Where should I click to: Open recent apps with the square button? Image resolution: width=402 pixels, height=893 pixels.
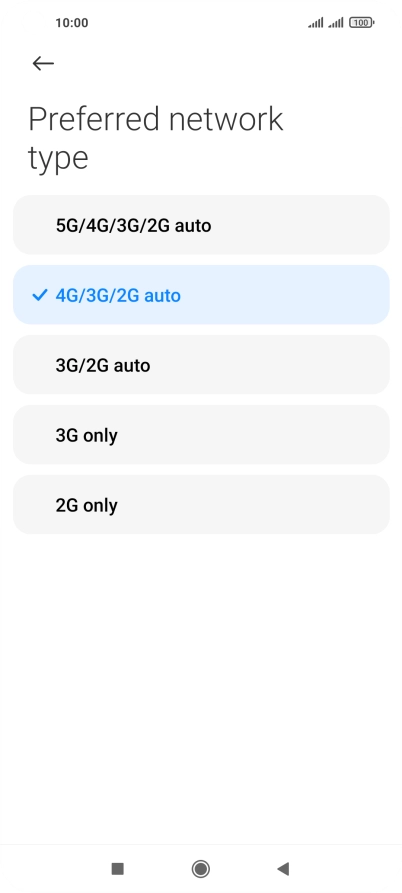(x=117, y=869)
